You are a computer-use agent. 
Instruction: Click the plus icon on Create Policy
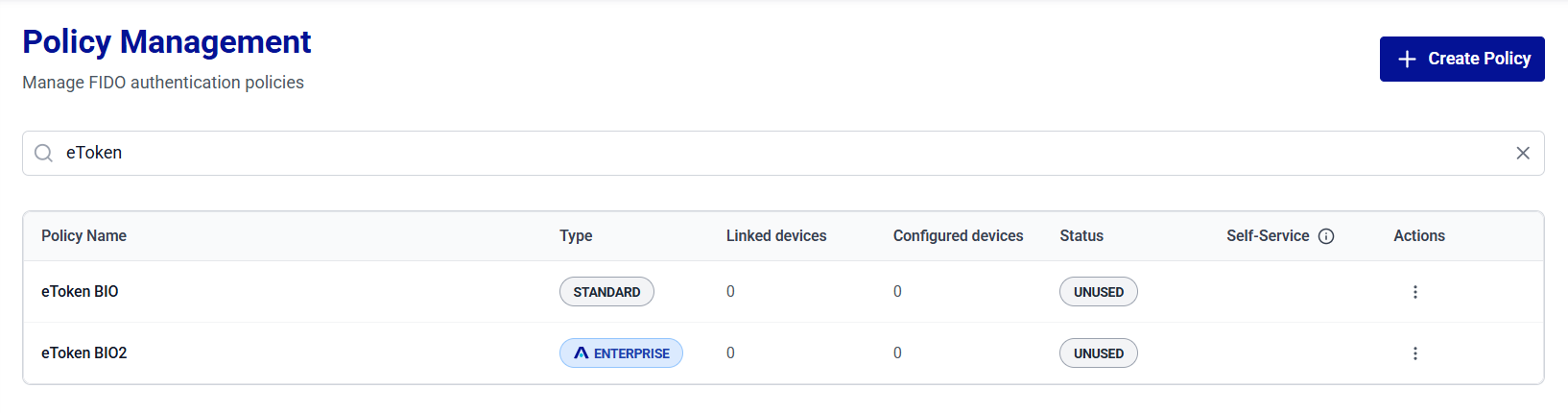[x=1407, y=59]
